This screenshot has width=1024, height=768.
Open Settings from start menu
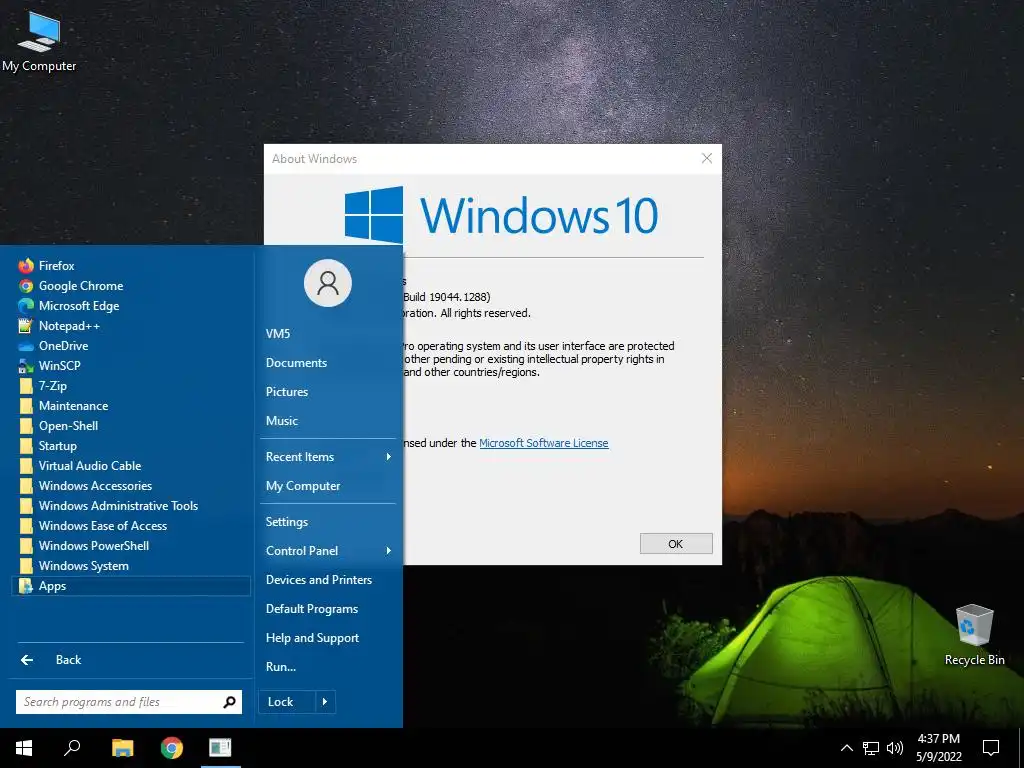(328, 522)
